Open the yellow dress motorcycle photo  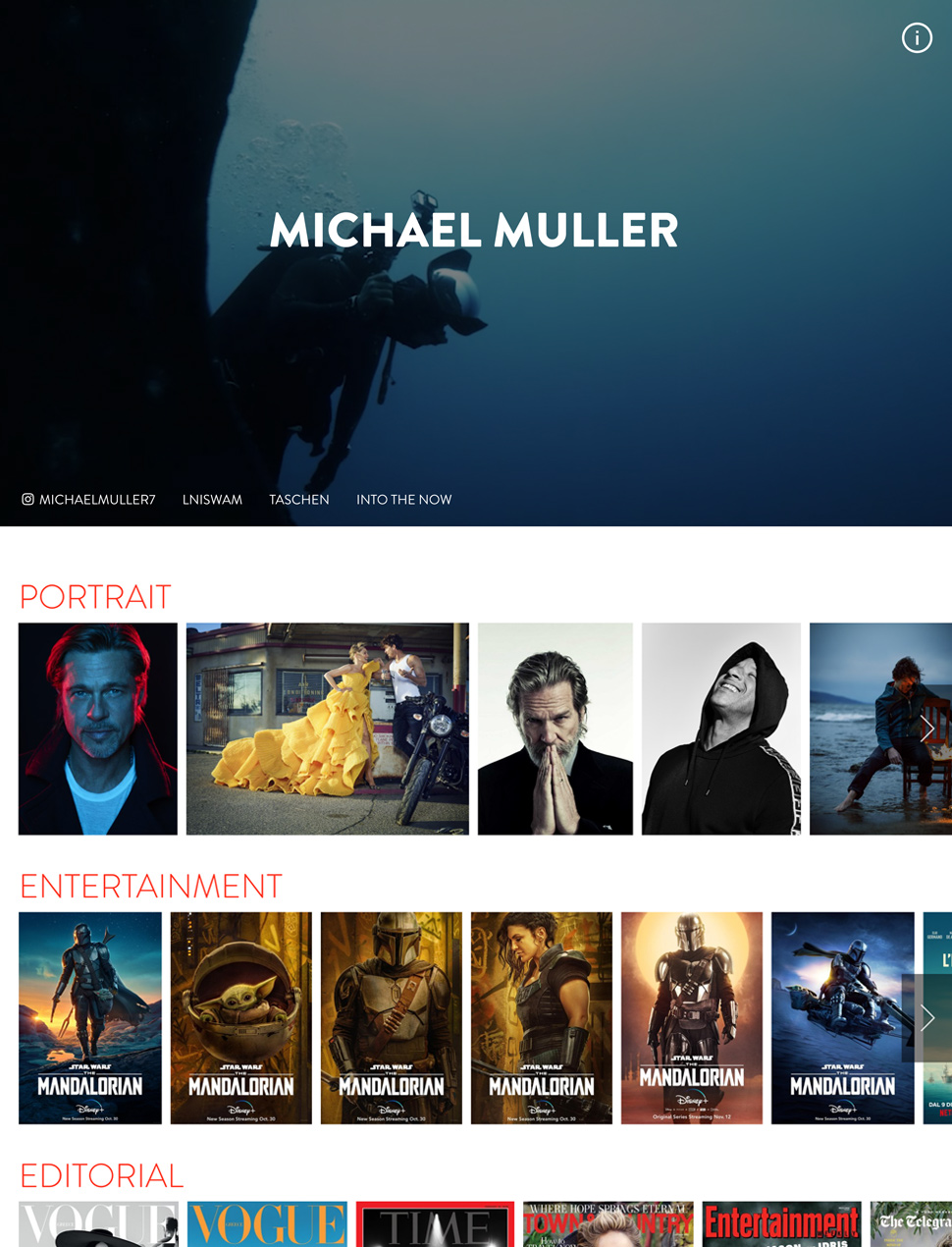[328, 729]
